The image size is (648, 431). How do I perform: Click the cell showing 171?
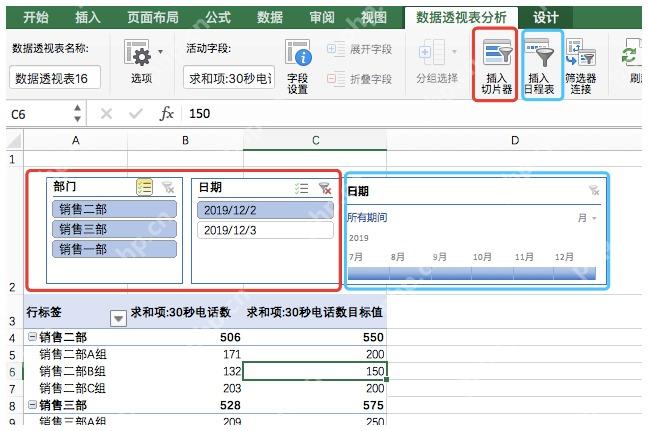point(185,354)
